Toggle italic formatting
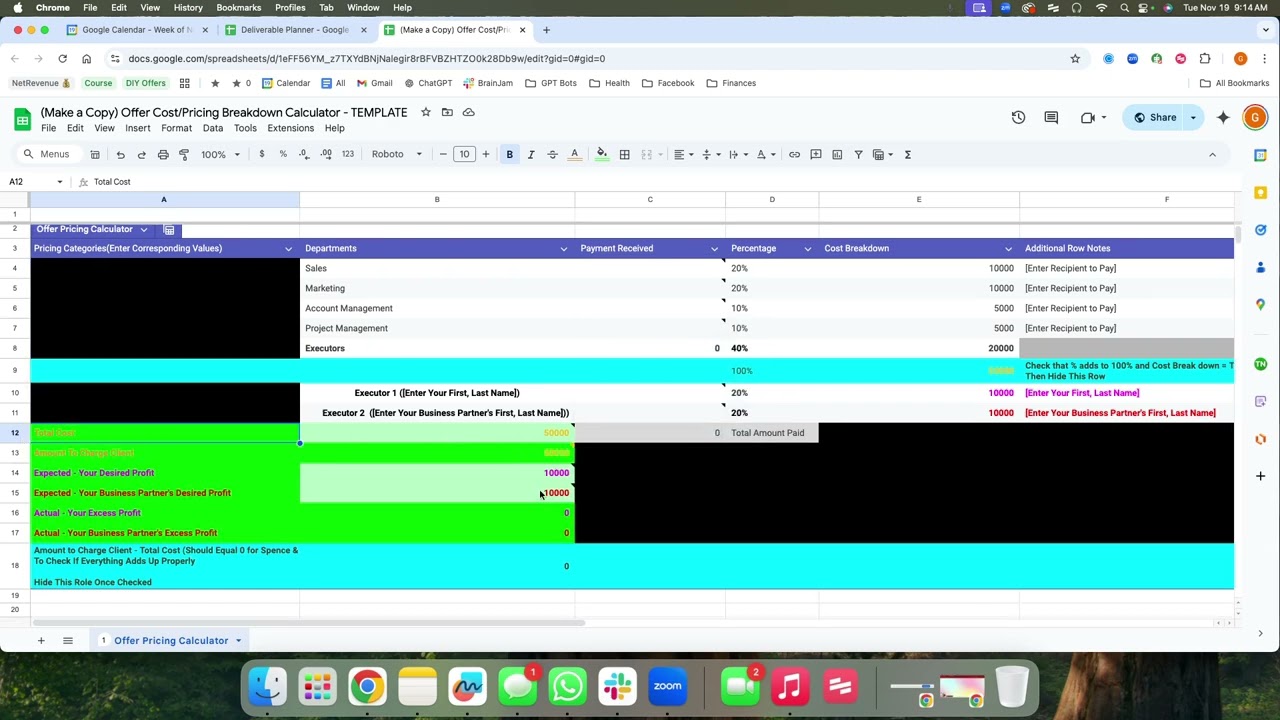This screenshot has width=1280, height=720. coord(531,154)
